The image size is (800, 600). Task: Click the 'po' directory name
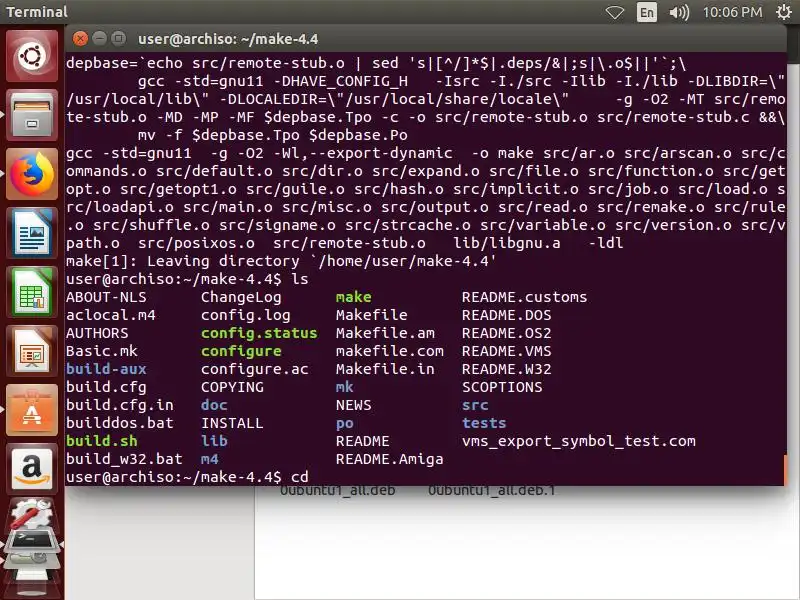coord(344,424)
